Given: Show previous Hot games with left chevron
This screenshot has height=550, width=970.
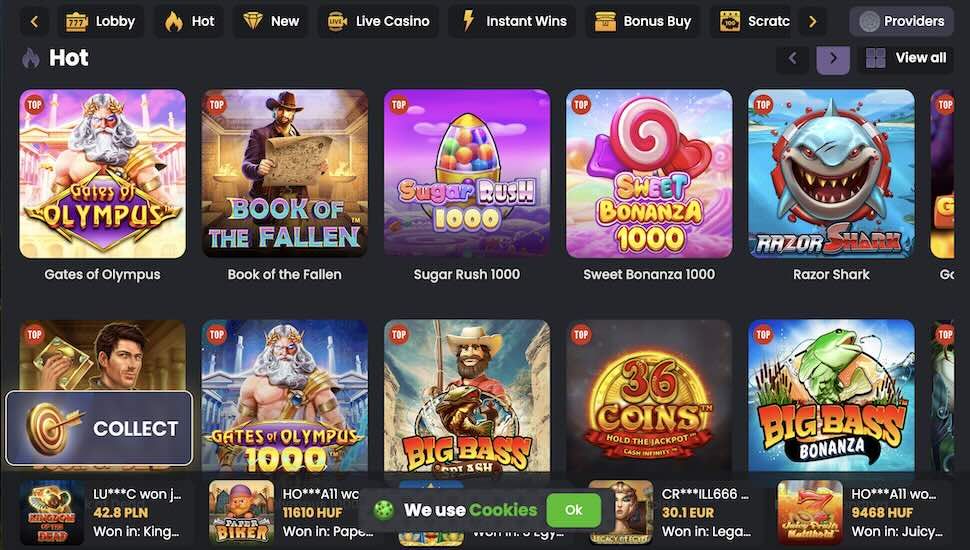Looking at the screenshot, I should pos(792,58).
